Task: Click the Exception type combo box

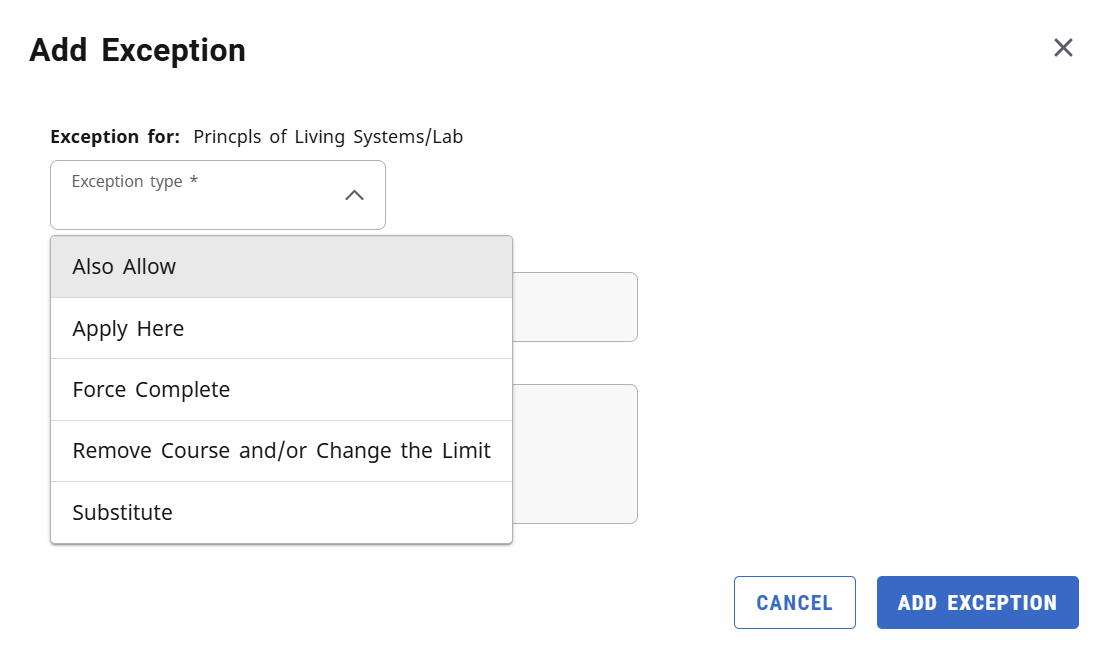Action: [x=218, y=195]
